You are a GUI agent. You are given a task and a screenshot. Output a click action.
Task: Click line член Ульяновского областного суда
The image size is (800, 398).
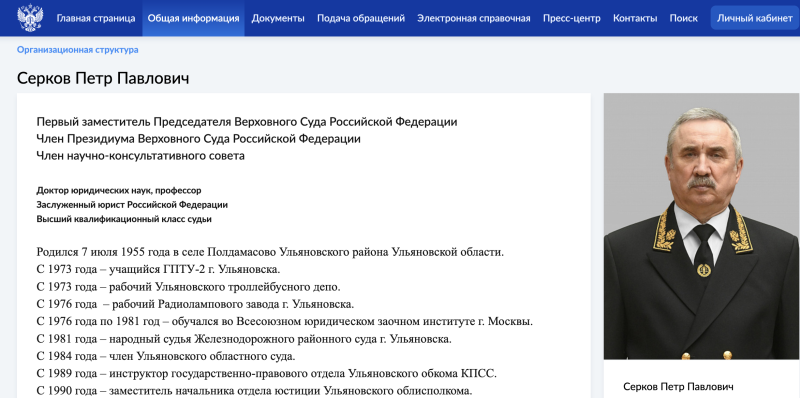[166, 356]
